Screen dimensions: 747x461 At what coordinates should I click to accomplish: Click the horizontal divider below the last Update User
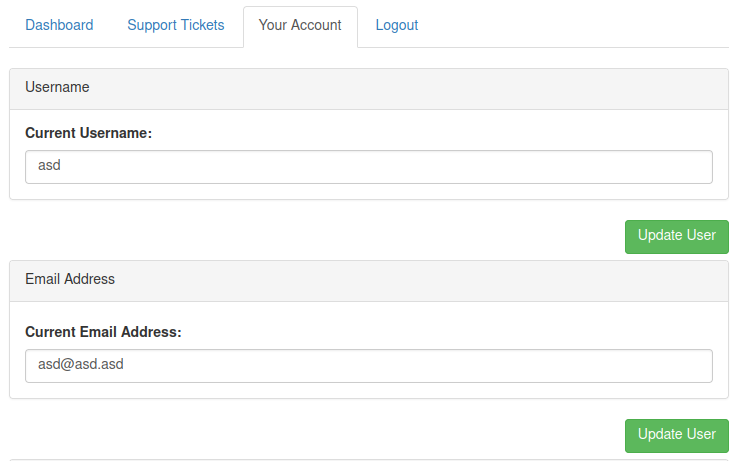tap(368, 459)
